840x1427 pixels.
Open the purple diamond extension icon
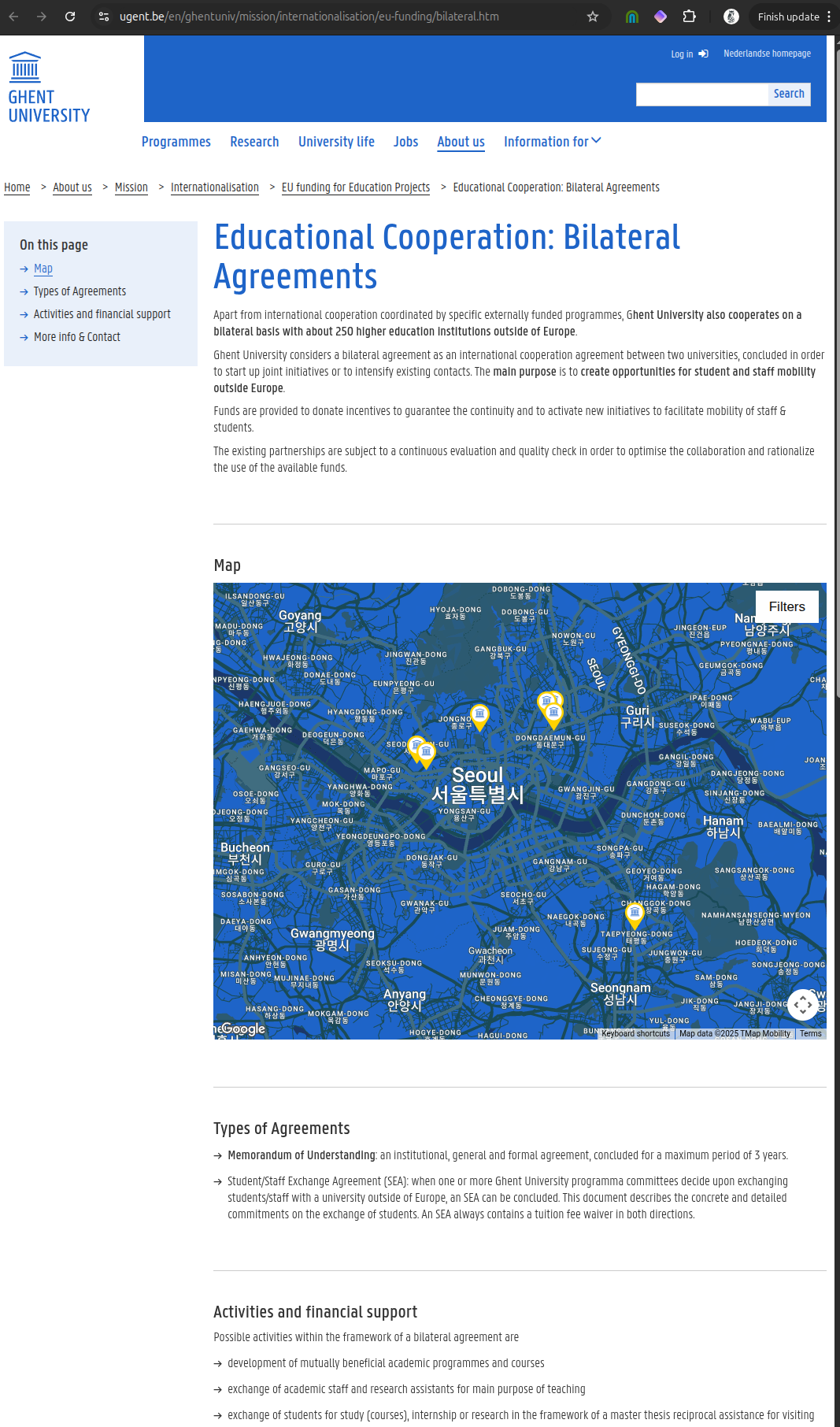point(661,17)
